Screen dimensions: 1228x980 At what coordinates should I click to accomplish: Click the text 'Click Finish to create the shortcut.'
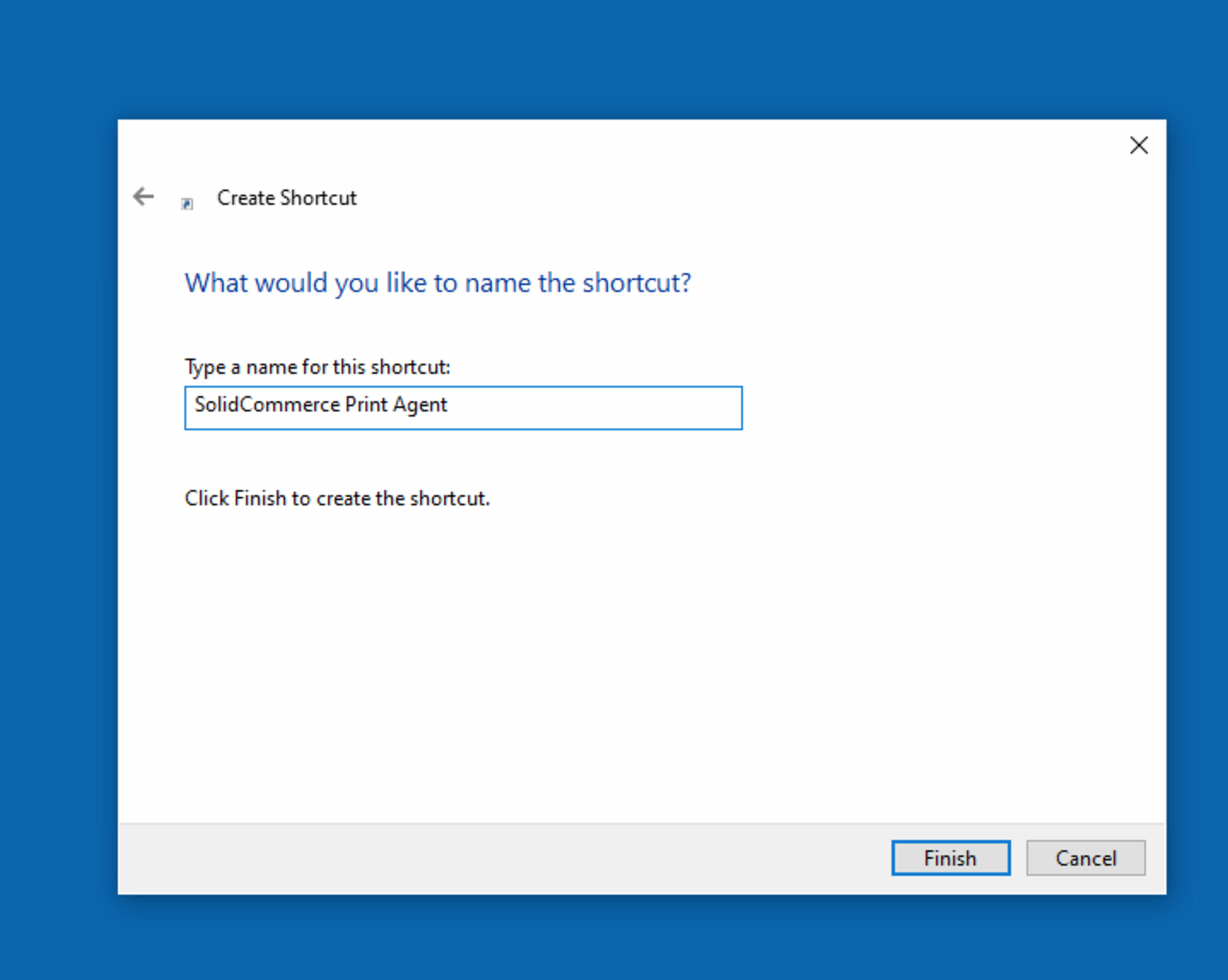click(337, 499)
